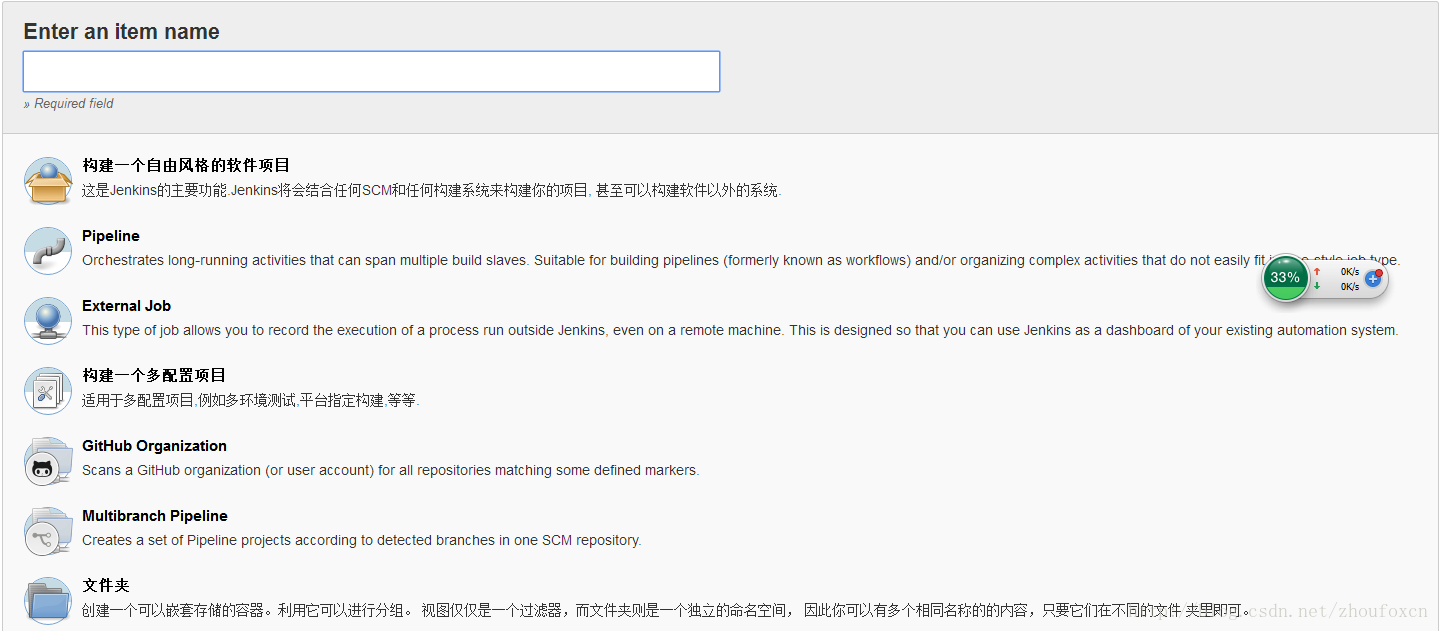Select the Multibranch Pipeline heading
This screenshot has height=631, width=1440.
click(x=155, y=516)
